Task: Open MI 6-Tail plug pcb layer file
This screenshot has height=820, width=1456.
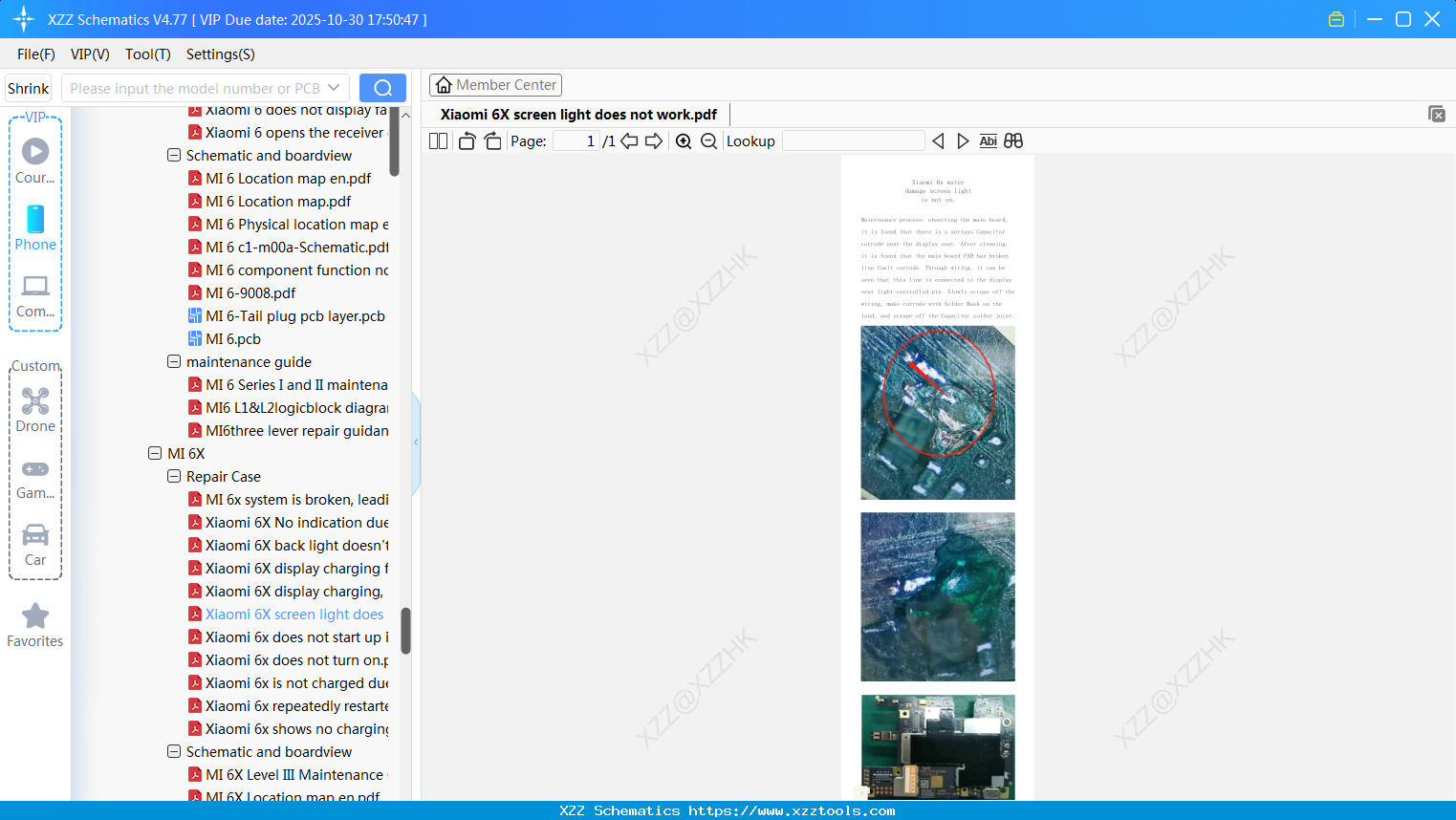Action: tap(295, 316)
